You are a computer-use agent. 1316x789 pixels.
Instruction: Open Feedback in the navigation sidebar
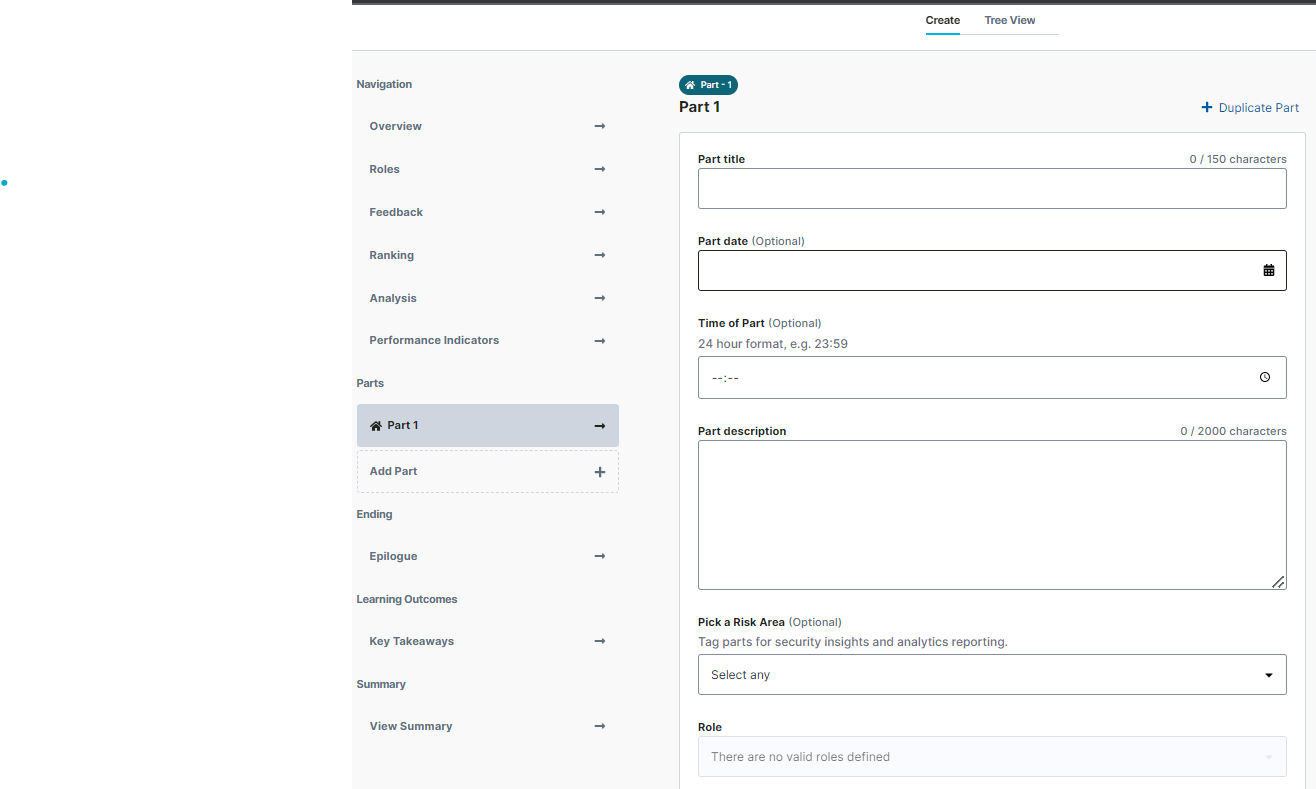tap(396, 212)
